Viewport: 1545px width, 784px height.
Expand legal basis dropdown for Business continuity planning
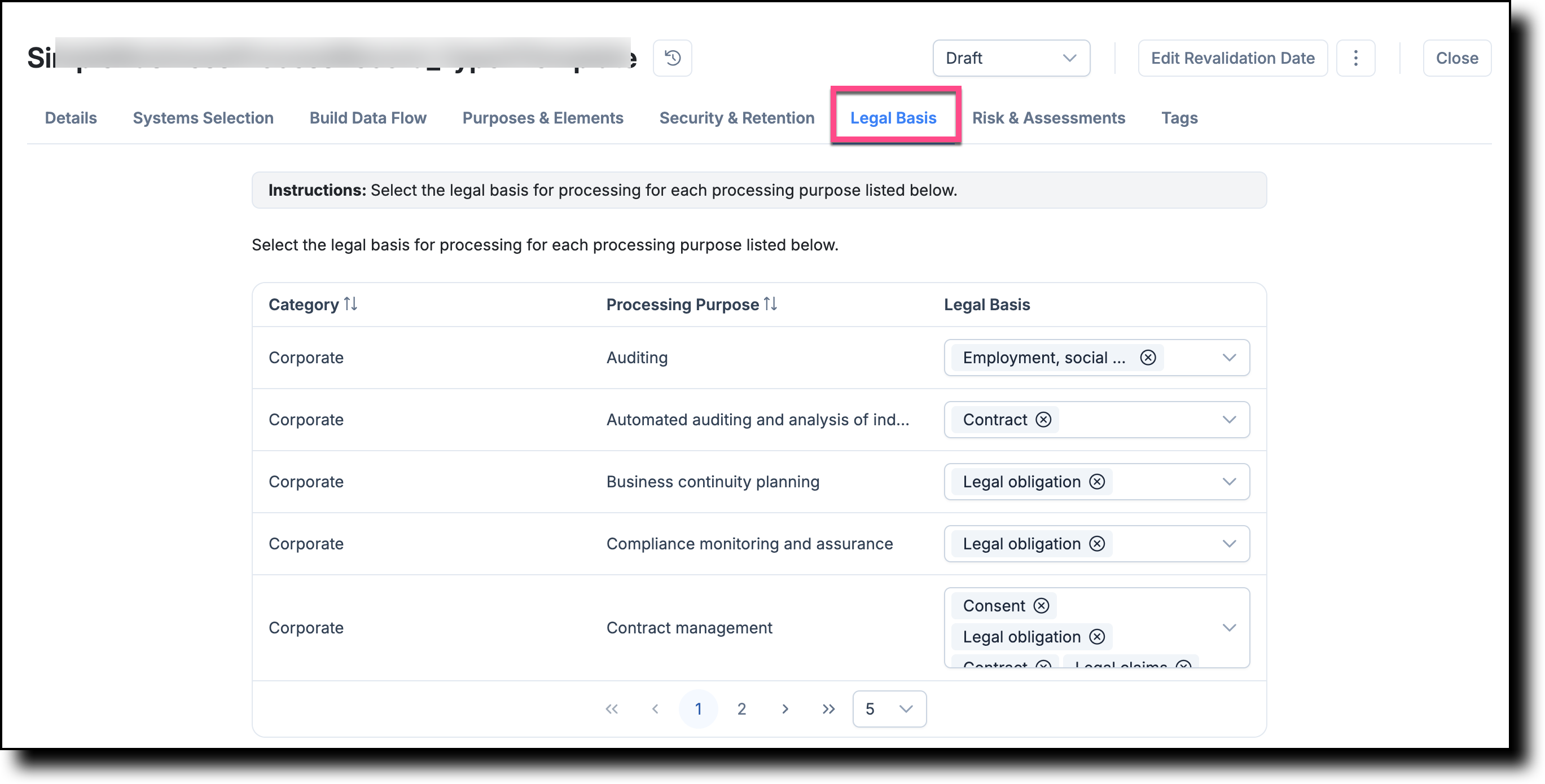tap(1229, 482)
